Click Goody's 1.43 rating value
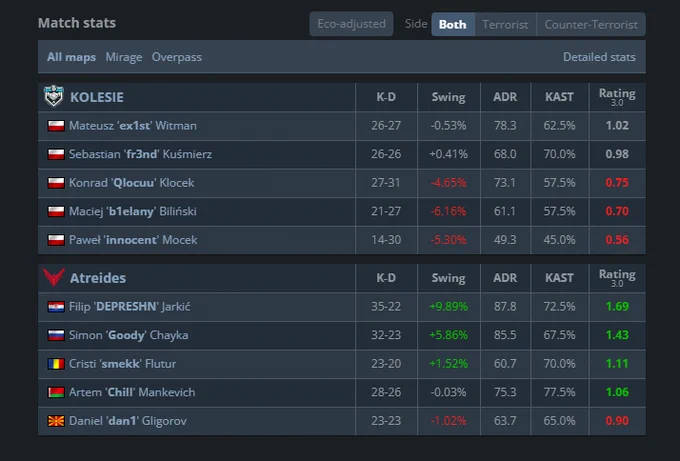Screen dimensions: 680x461 point(617,335)
